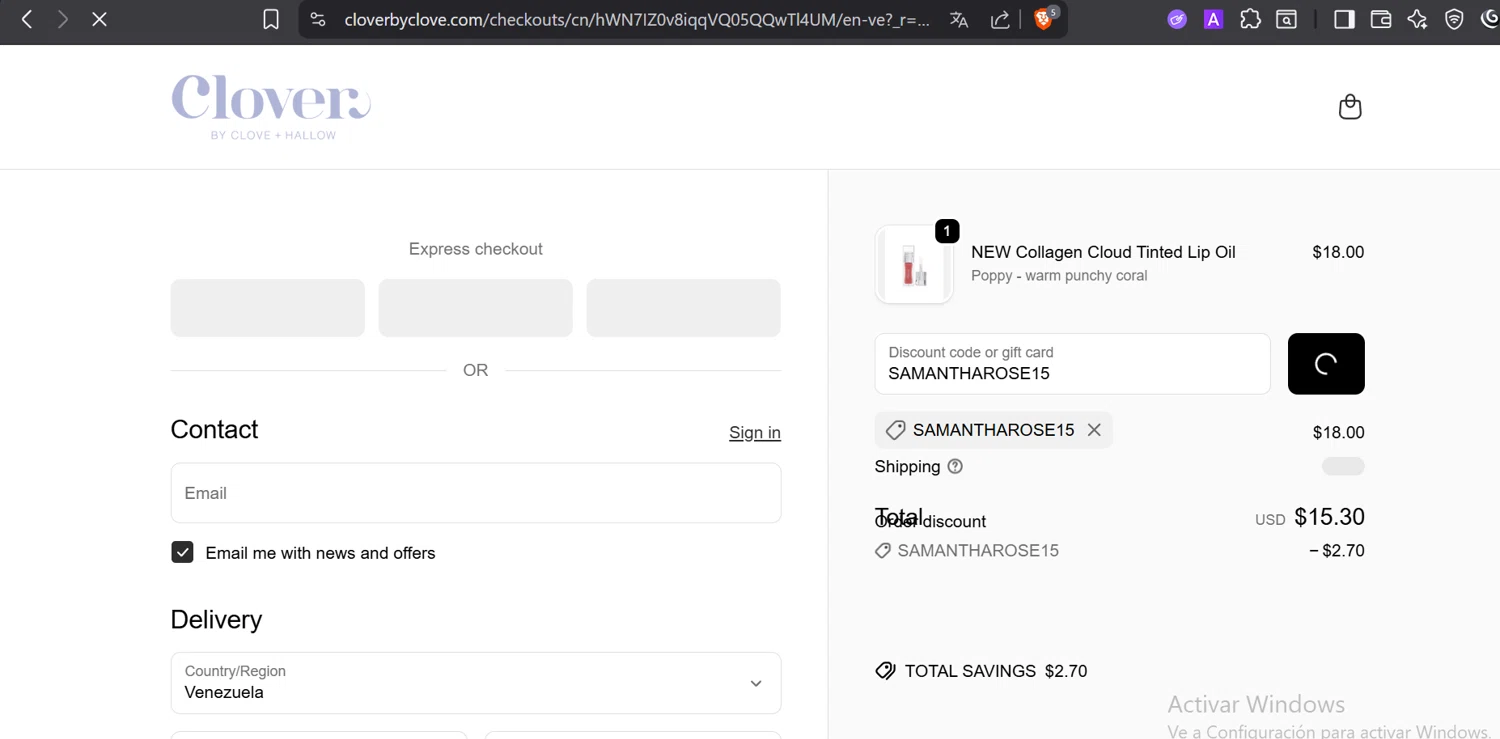The height and width of the screenshot is (739, 1500).
Task: Click the Clover by Clove + Hallow logo
Action: (x=271, y=107)
